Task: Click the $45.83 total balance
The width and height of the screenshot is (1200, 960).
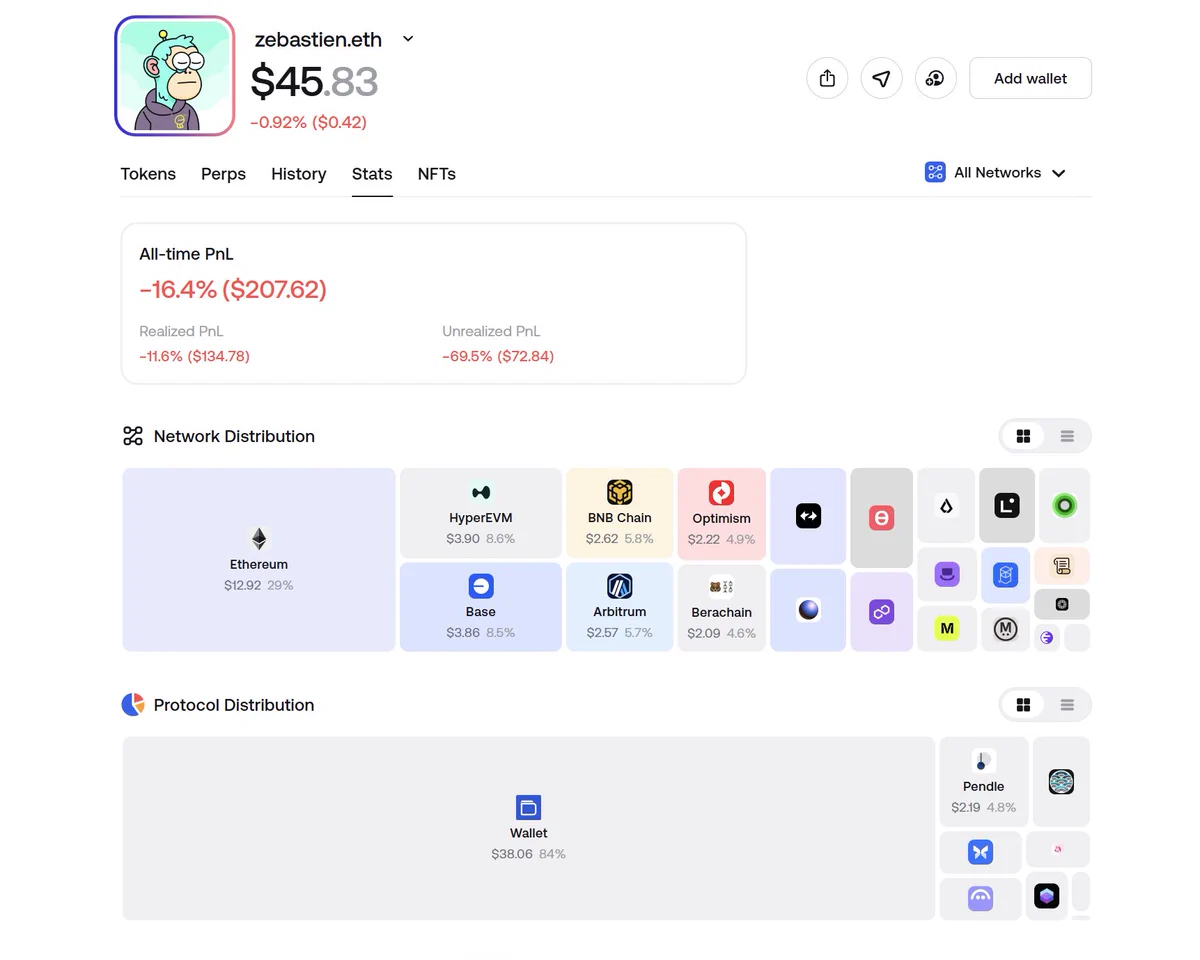Action: pos(314,81)
